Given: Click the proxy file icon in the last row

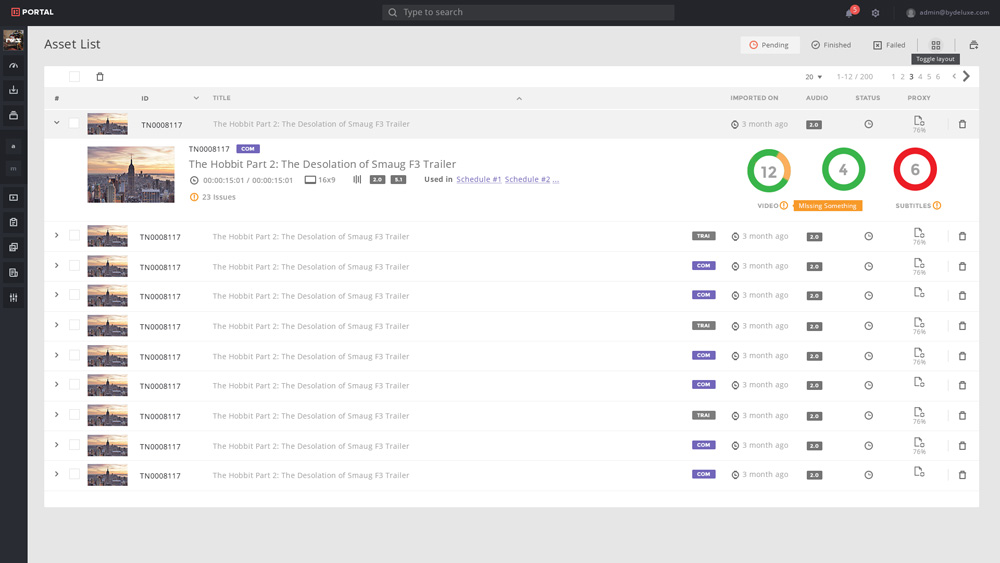Looking at the screenshot, I should [x=919, y=471].
